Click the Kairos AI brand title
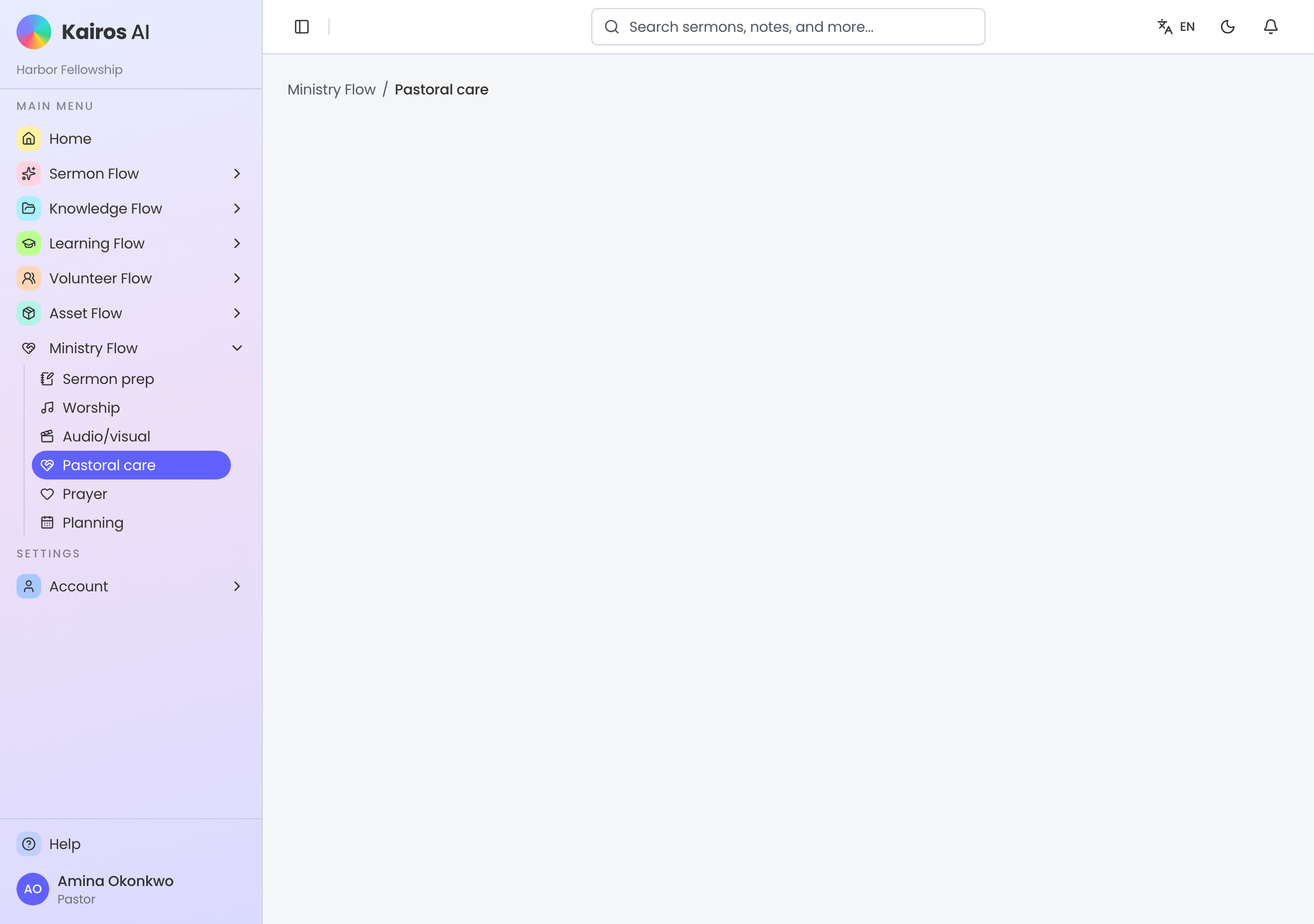The height and width of the screenshot is (924, 1314). 105,32
